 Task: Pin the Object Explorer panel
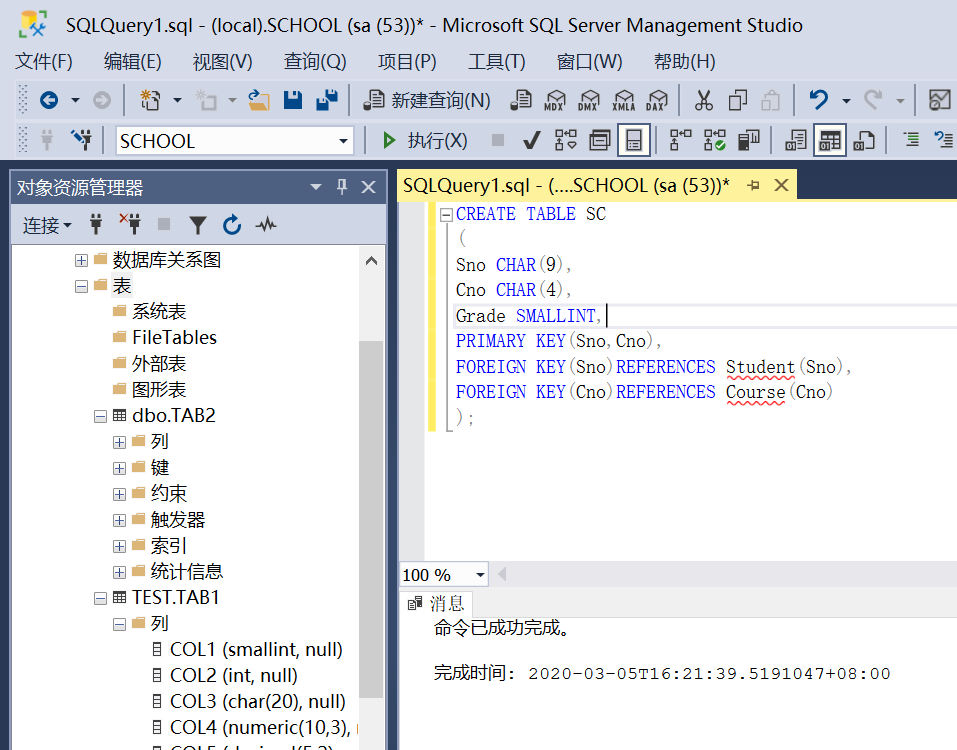coord(342,187)
